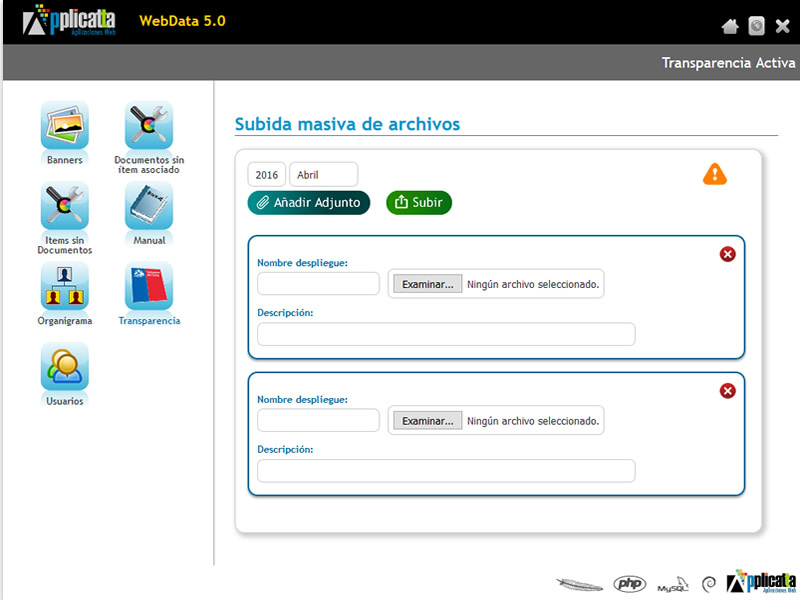Focus the first Nombre despliegue field

tap(318, 284)
